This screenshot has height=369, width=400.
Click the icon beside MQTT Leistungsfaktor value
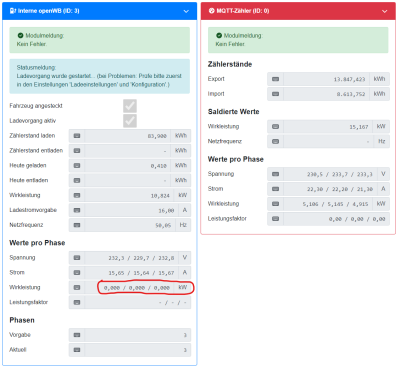coord(275,219)
